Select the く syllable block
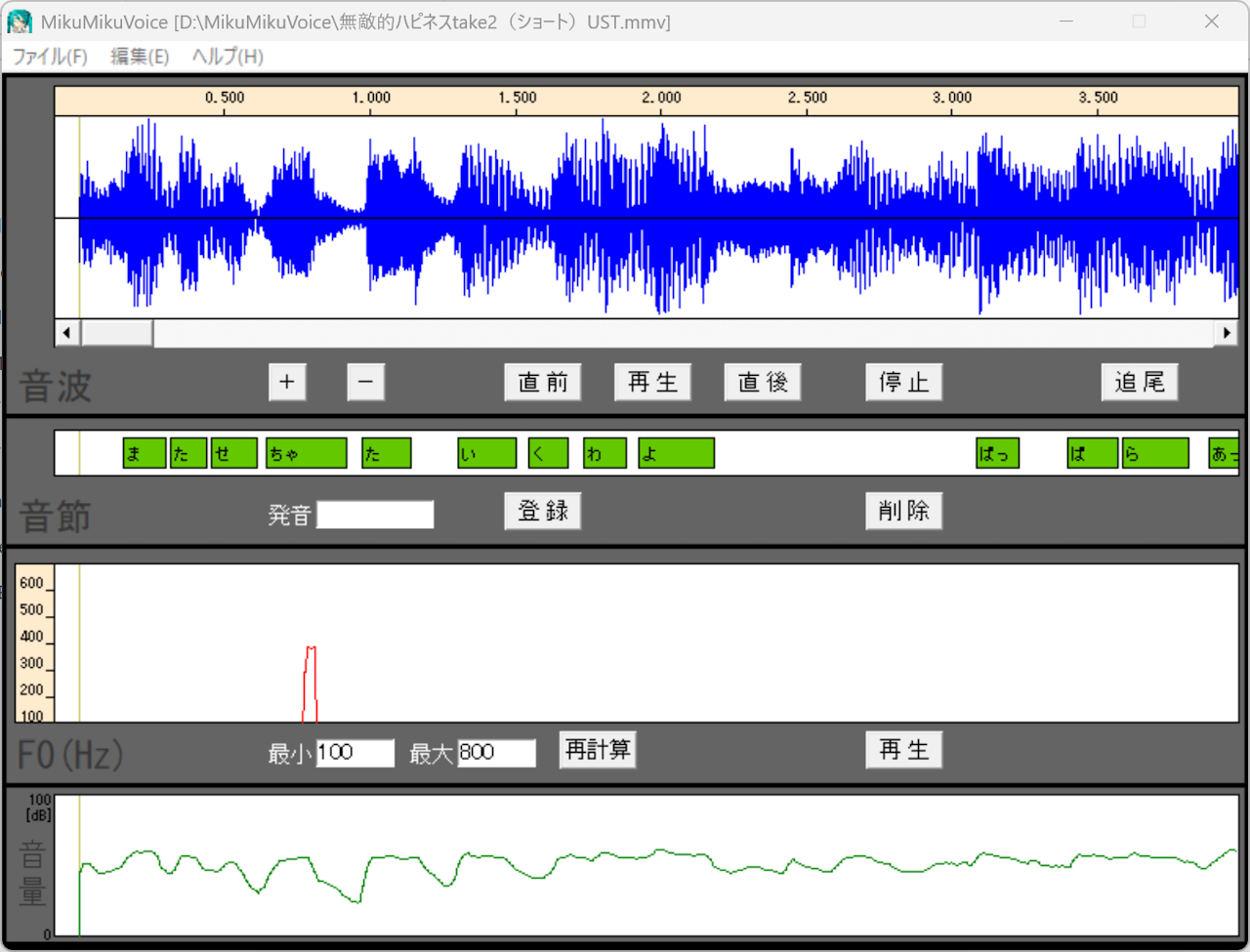Viewport: 1250px width, 952px height. (x=549, y=453)
